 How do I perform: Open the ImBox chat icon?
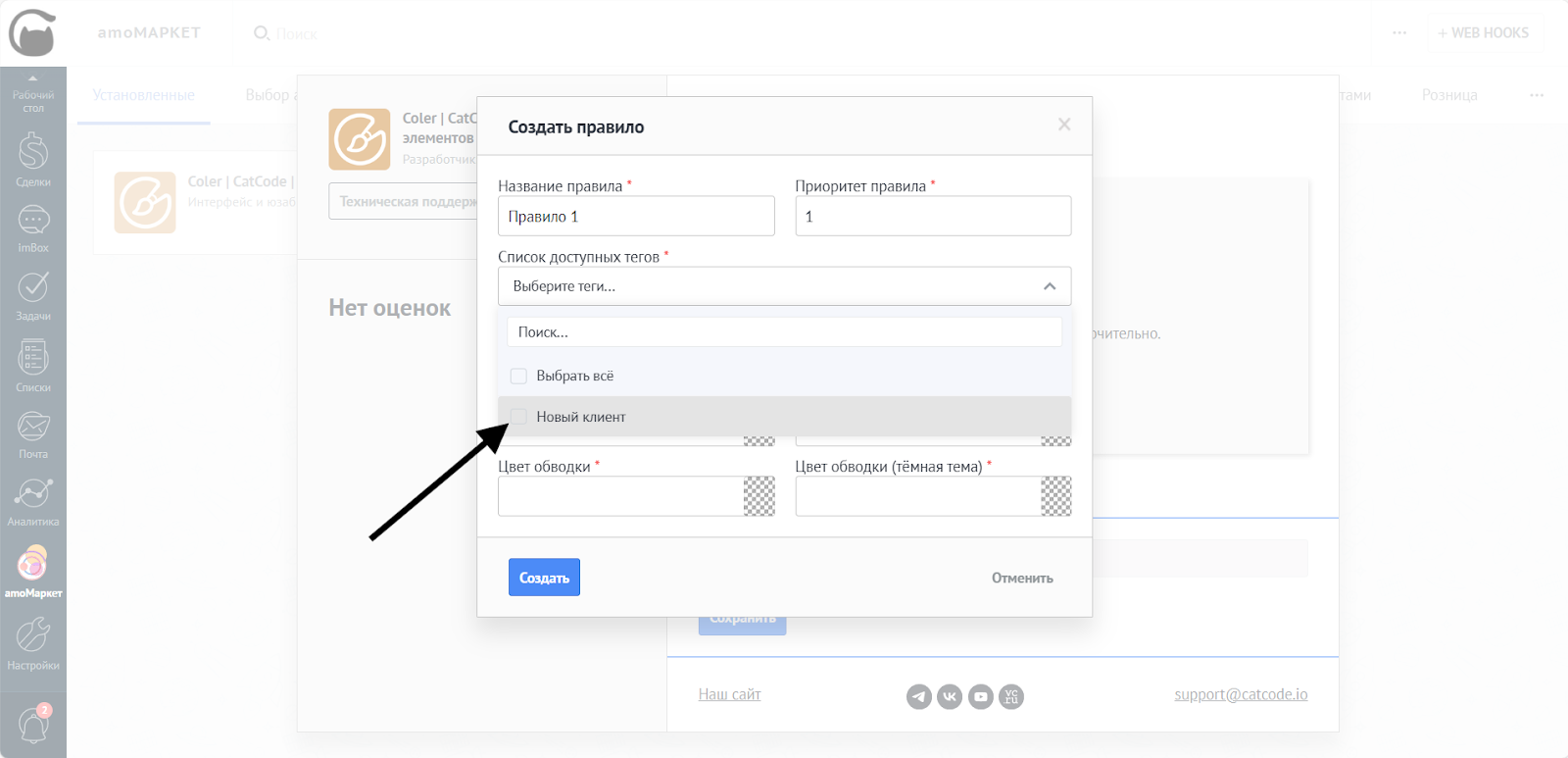[33, 227]
